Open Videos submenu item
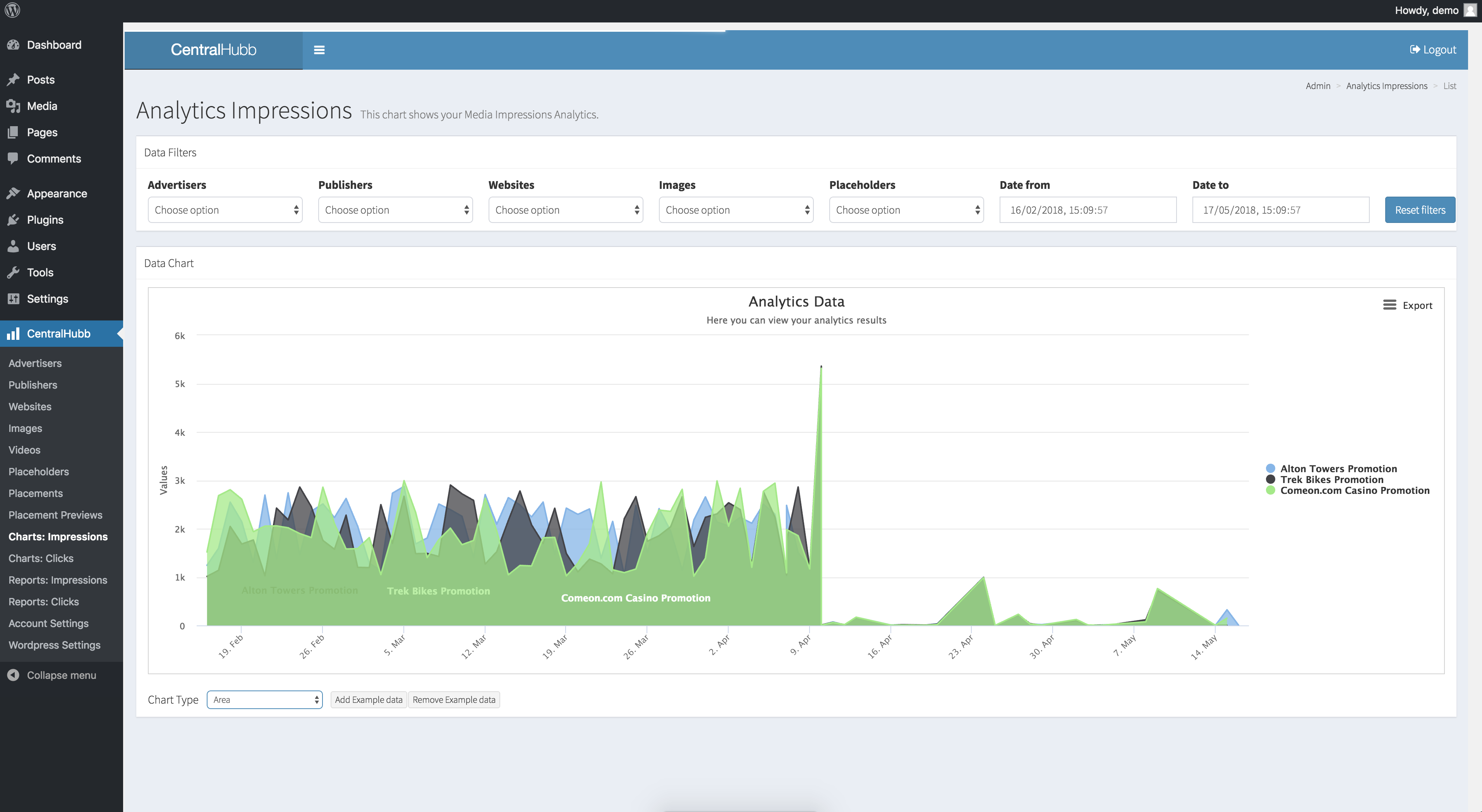The image size is (1482, 812). point(24,450)
